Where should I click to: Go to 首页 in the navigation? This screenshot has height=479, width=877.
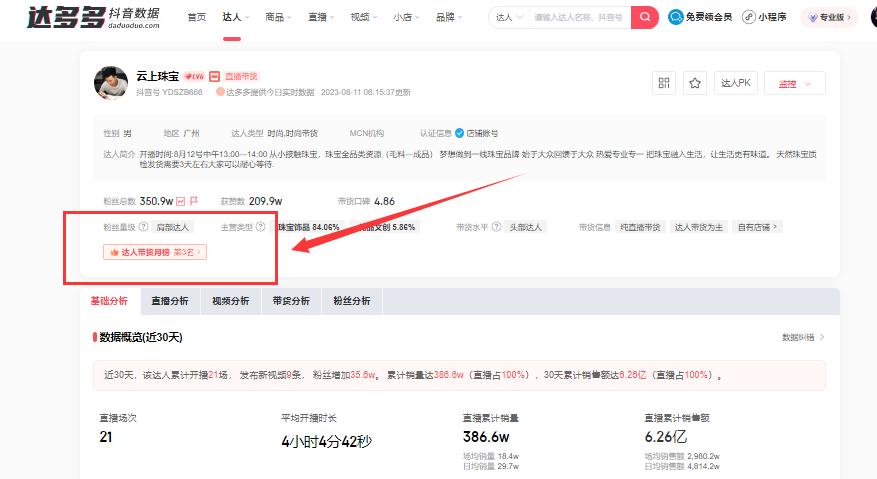[197, 17]
